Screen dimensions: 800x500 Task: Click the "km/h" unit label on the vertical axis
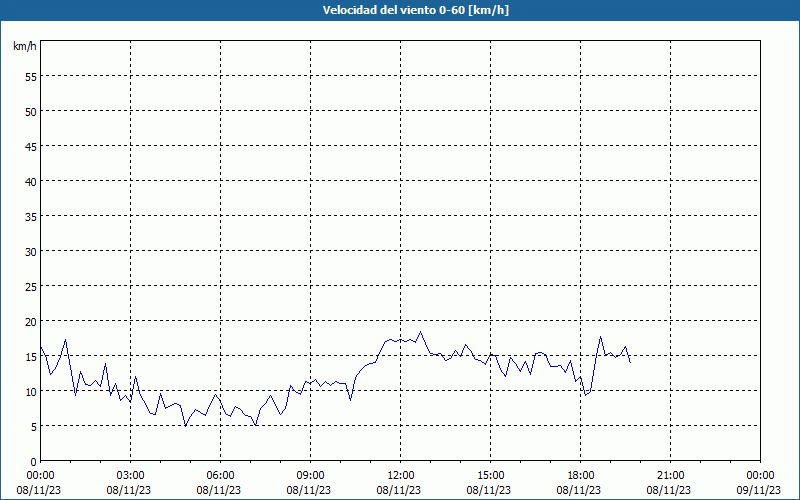pos(25,46)
